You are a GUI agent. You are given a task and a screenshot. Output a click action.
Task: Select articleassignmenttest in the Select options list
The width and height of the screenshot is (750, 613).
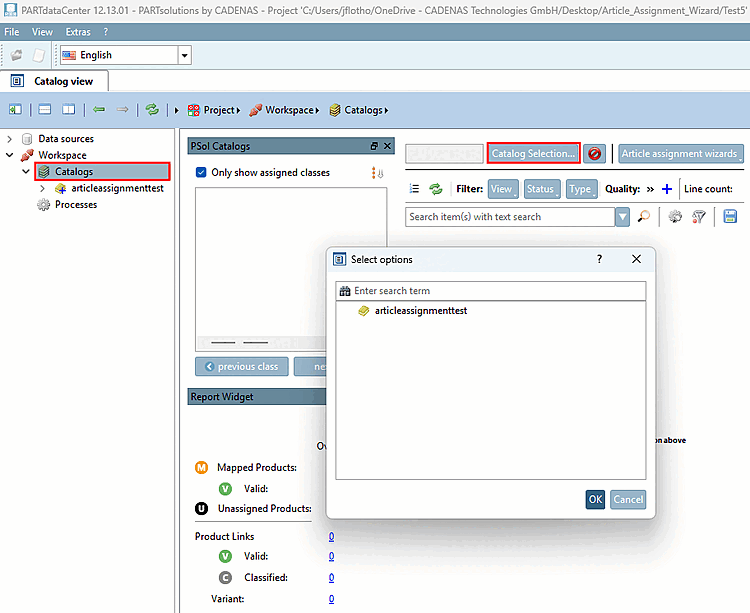click(421, 311)
